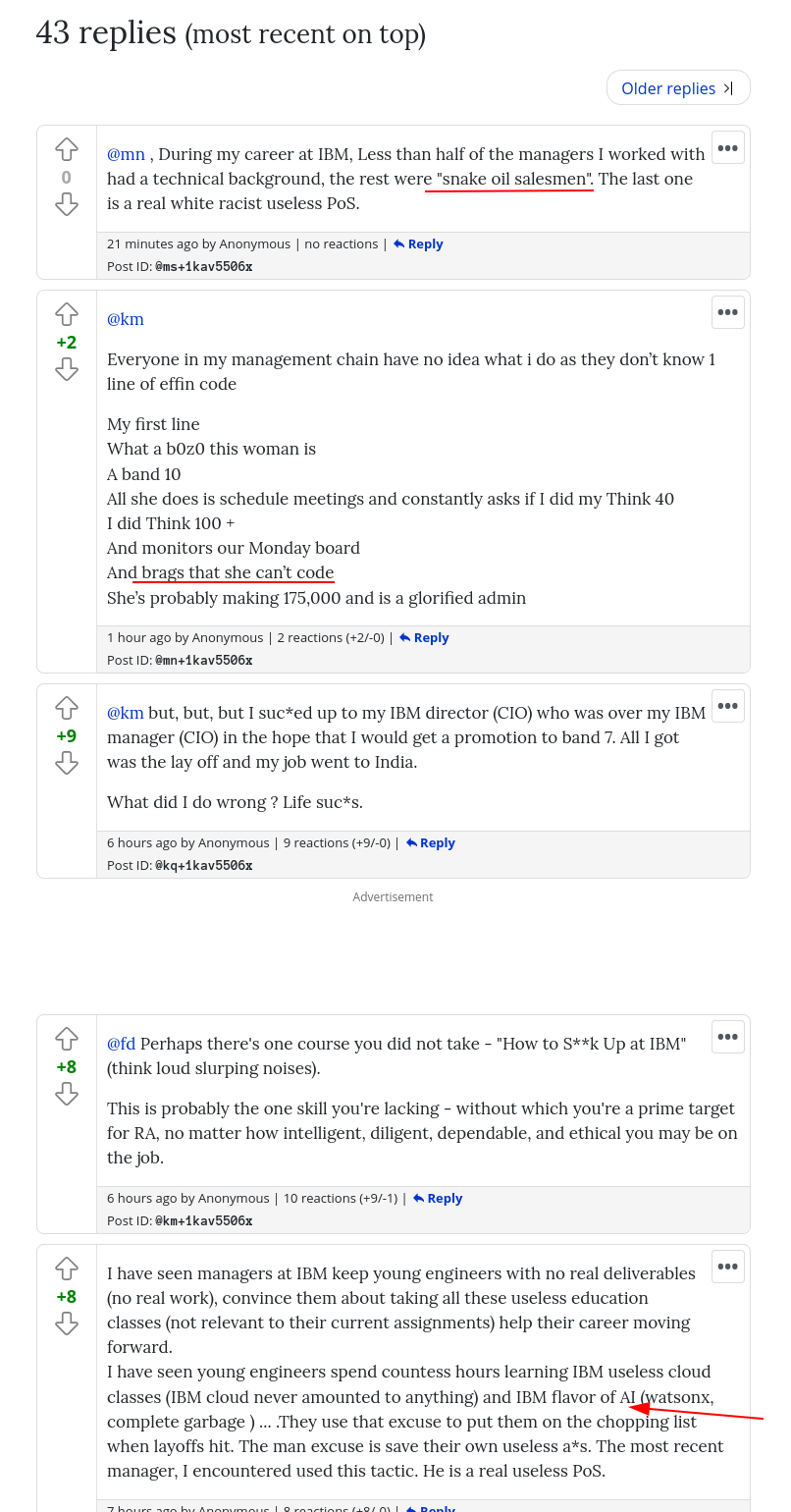Viewport: 791px width, 1512px height.
Task: Open options menu on snake oil reply
Action: pos(727,147)
